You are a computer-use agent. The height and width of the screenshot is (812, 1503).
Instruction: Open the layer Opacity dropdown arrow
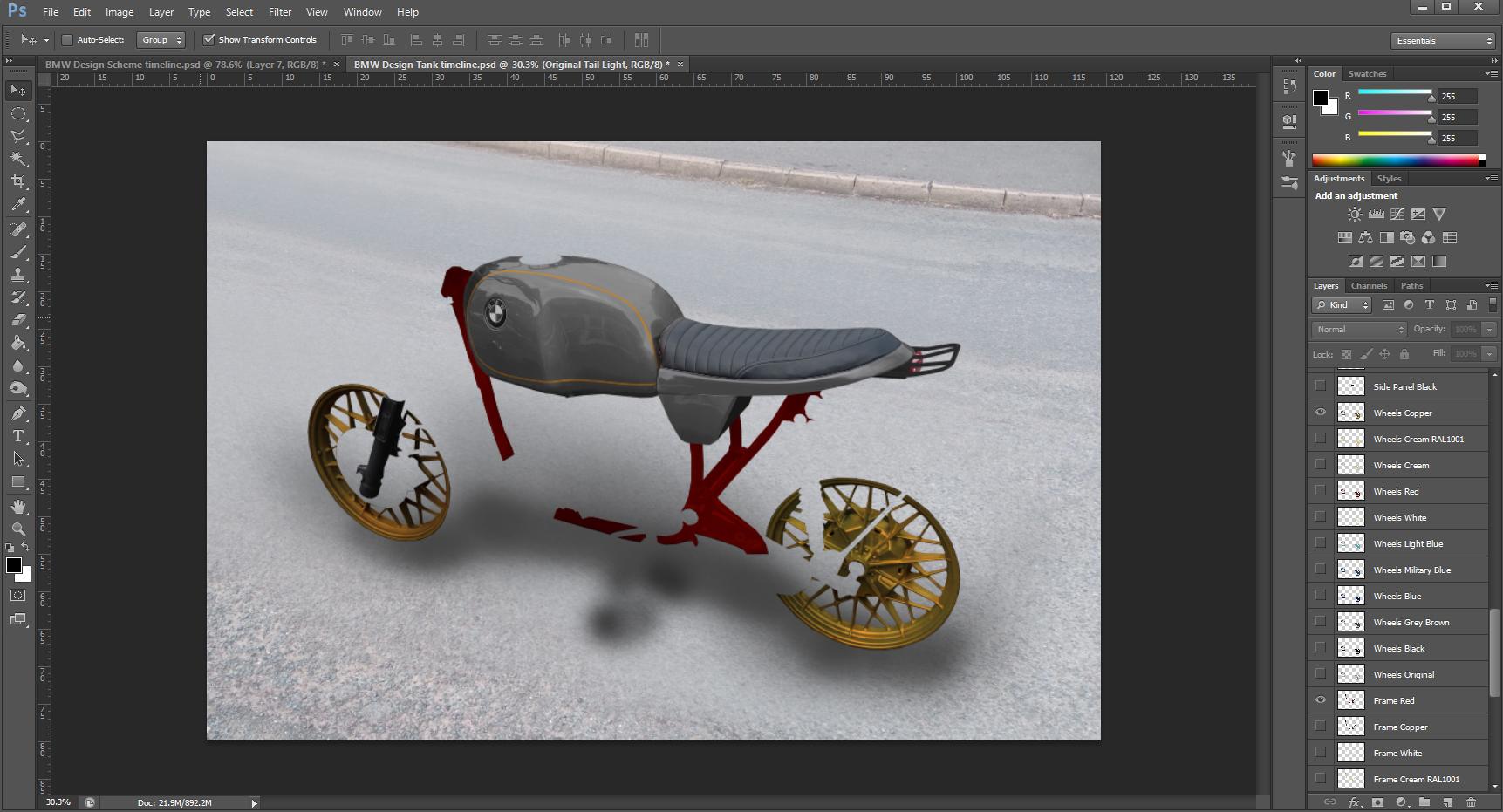point(1490,329)
